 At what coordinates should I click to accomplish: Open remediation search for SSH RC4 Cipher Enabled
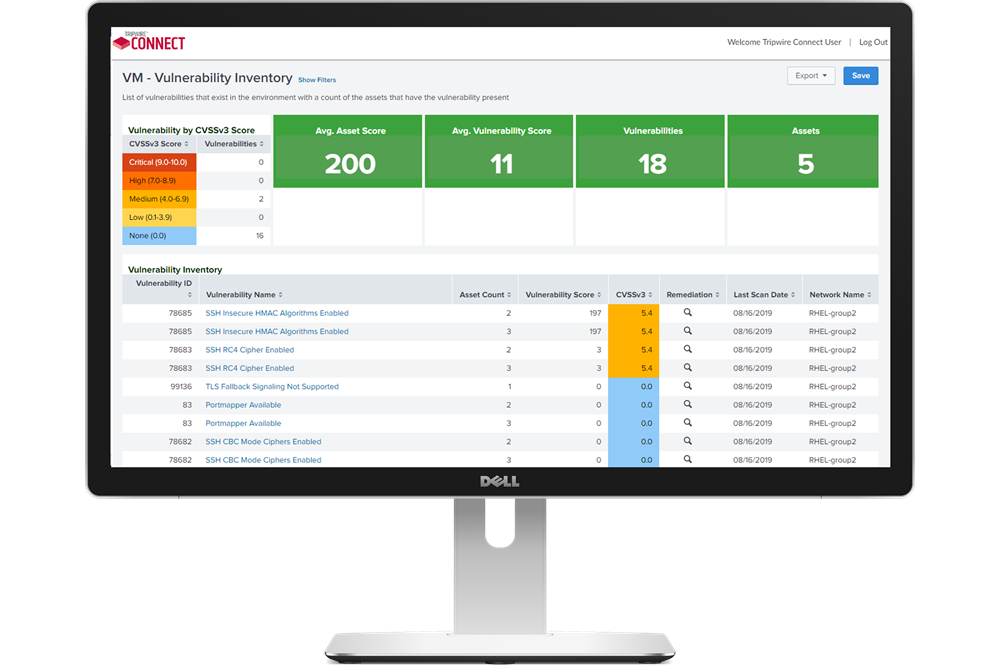(x=686, y=349)
